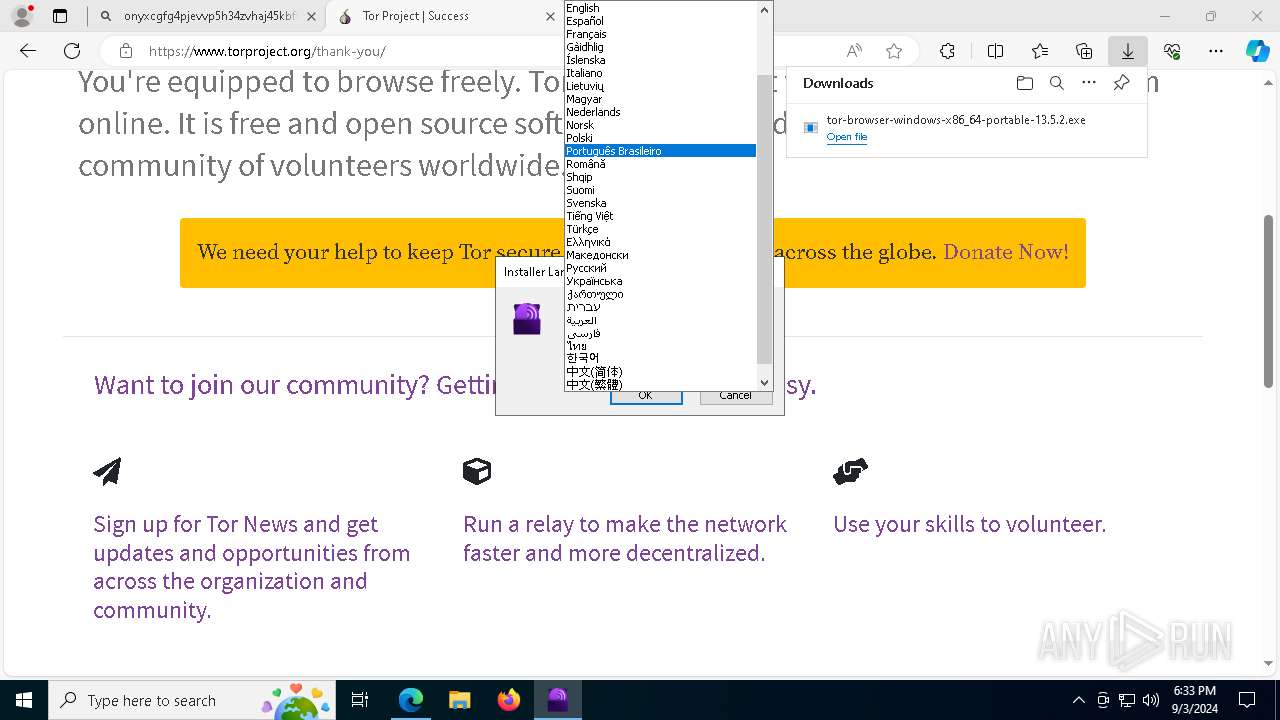Screen dimensions: 1280x720
Task: Pick Magyar from the language list
Action: tap(660, 99)
